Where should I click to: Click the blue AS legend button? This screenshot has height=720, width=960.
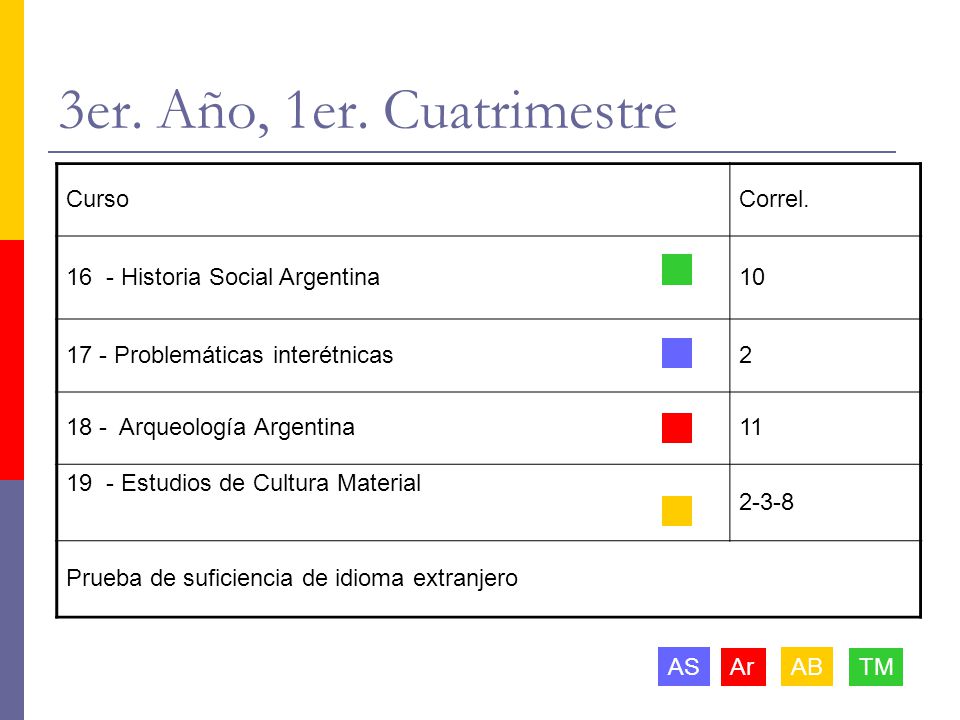[683, 666]
